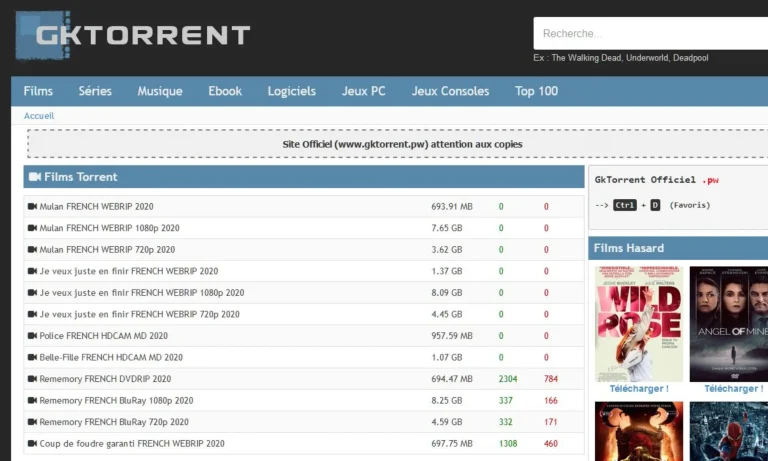768x461 pixels.
Task: Click camera icon beside Coup de foudre garanti
Action: [x=32, y=443]
